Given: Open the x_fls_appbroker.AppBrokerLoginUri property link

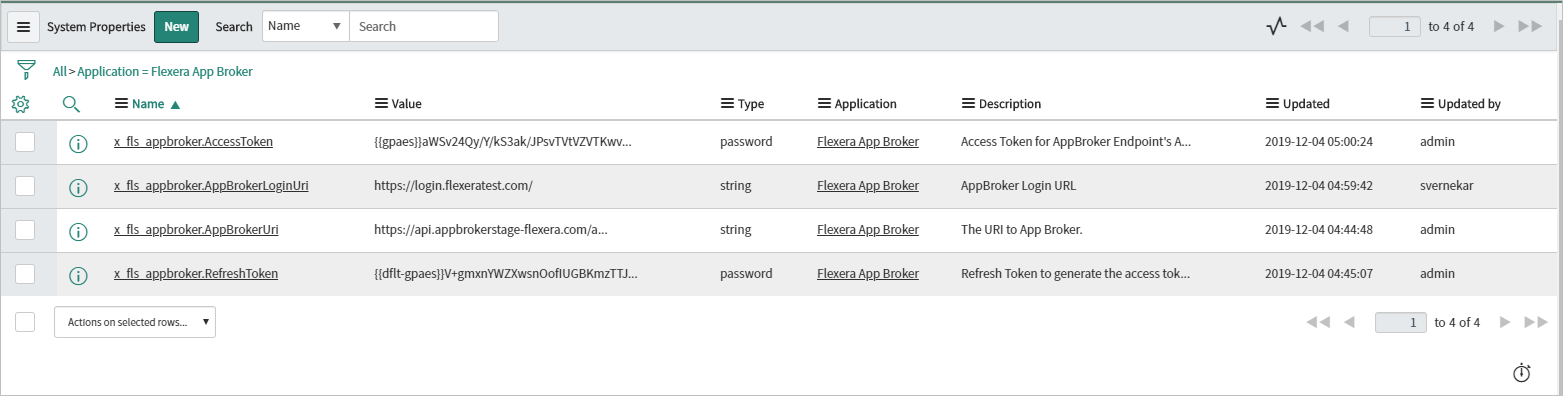Looking at the screenshot, I should tap(211, 186).
